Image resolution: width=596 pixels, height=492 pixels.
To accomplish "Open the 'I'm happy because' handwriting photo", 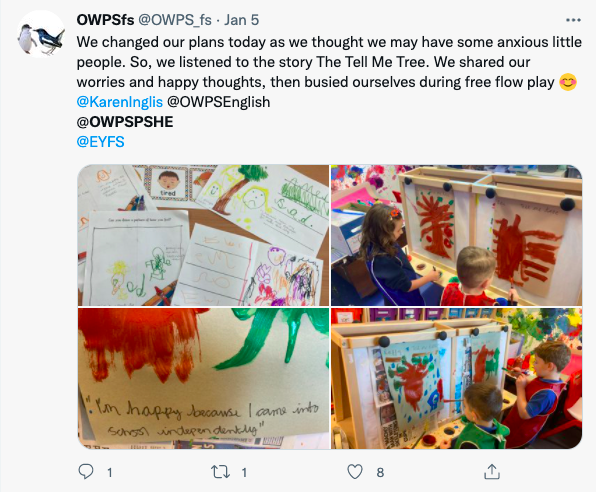I will [x=203, y=378].
